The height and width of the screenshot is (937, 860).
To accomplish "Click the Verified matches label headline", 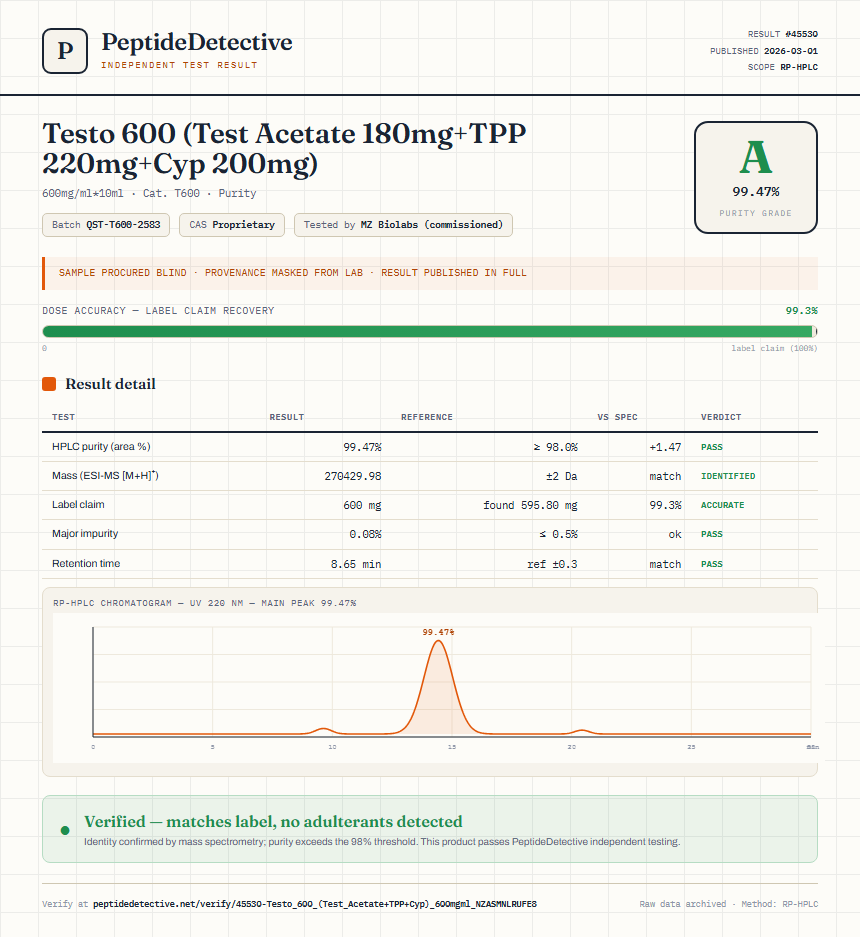I will coord(273,822).
